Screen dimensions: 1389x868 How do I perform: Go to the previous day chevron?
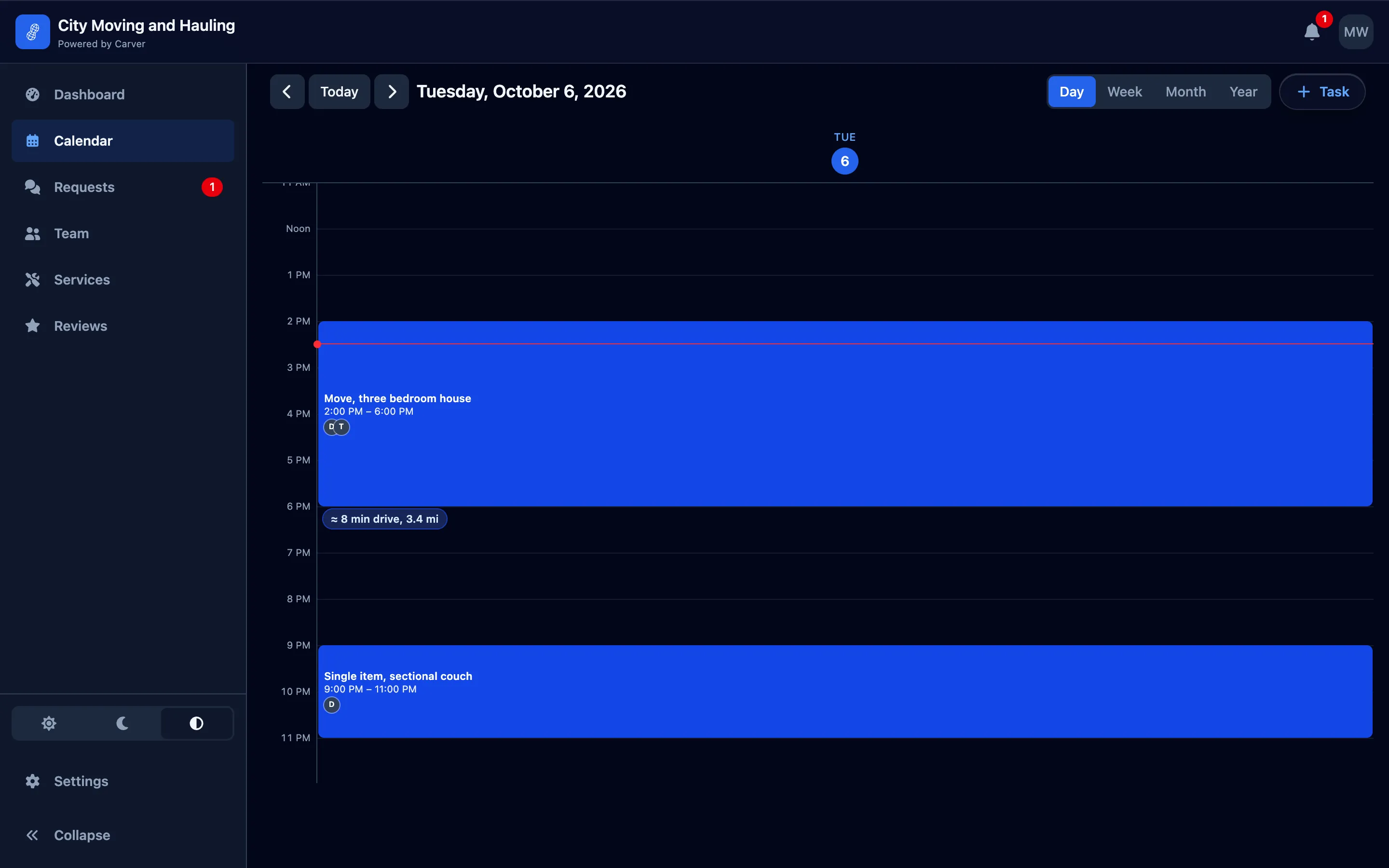287,92
